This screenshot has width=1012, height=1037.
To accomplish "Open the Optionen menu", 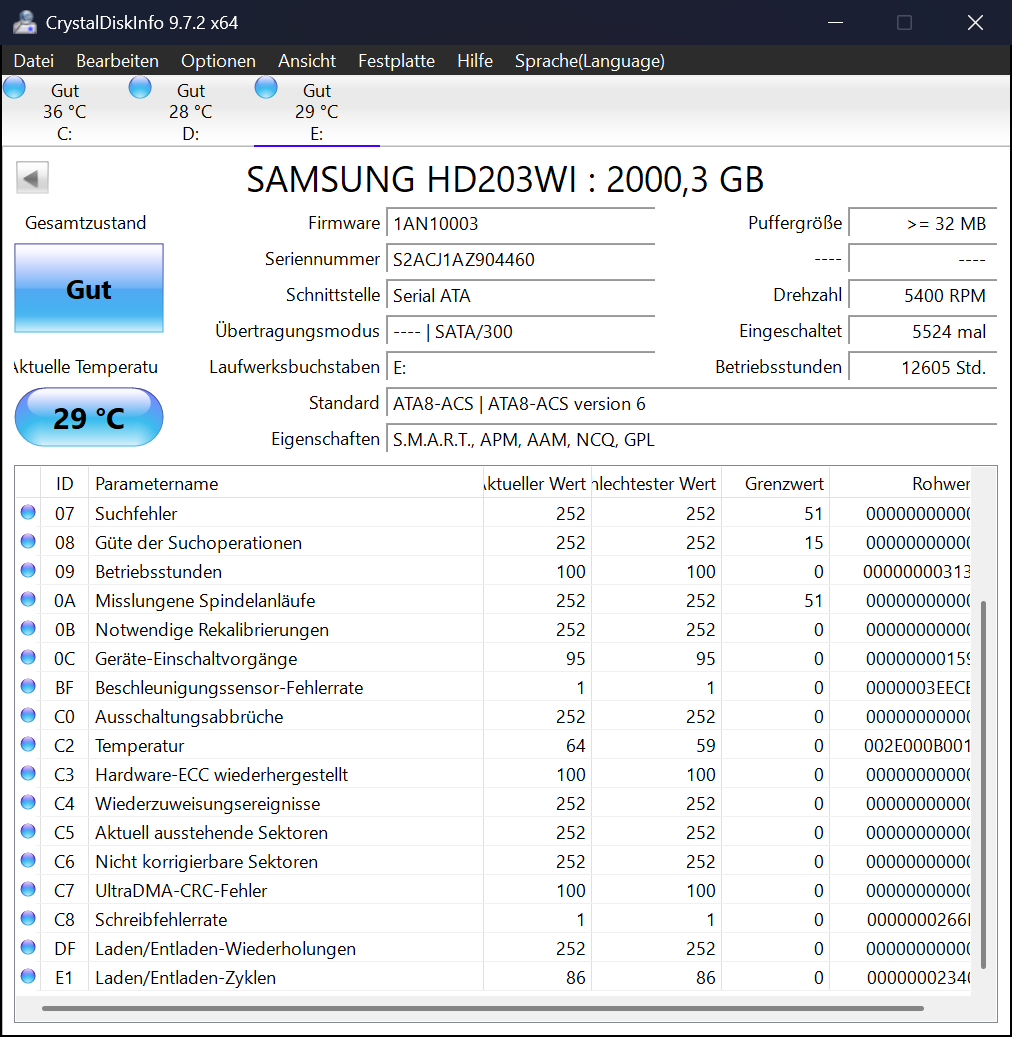I will 218,61.
